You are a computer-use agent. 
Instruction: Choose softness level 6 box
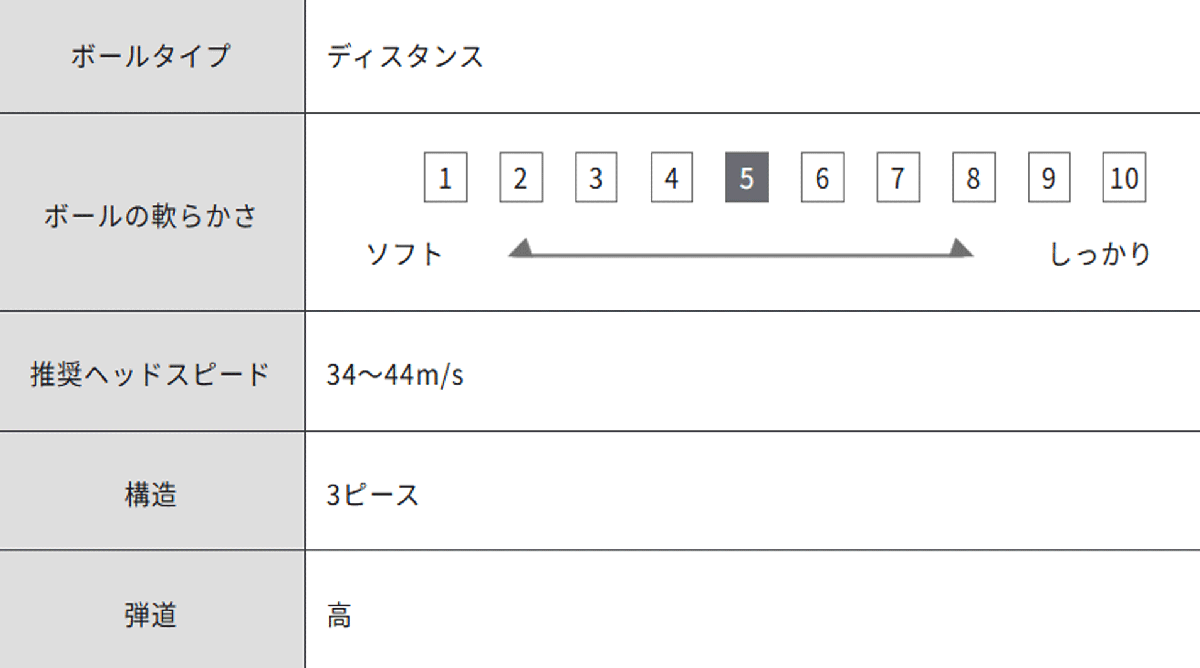(822, 178)
